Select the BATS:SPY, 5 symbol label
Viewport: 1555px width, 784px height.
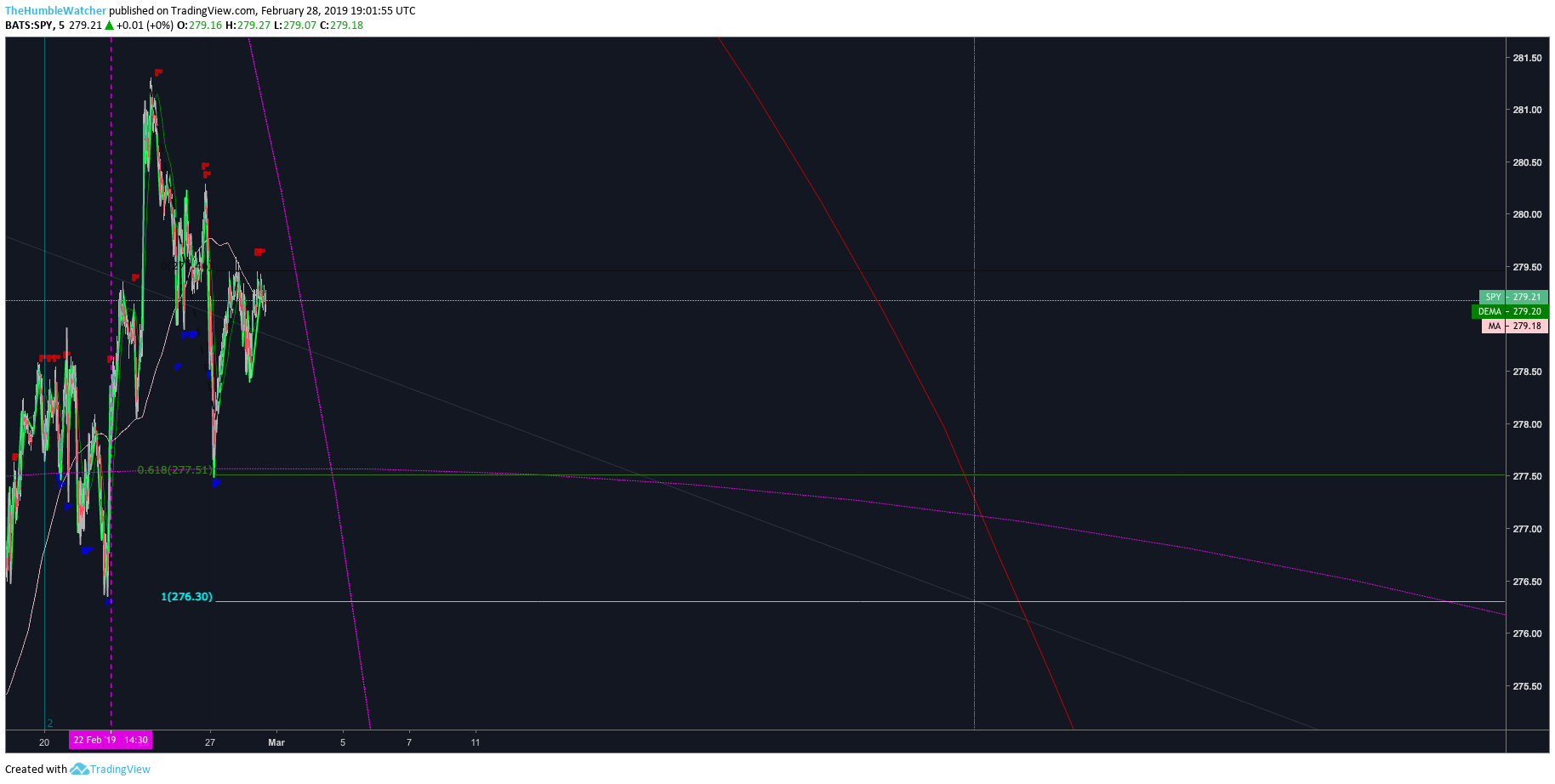click(35, 26)
